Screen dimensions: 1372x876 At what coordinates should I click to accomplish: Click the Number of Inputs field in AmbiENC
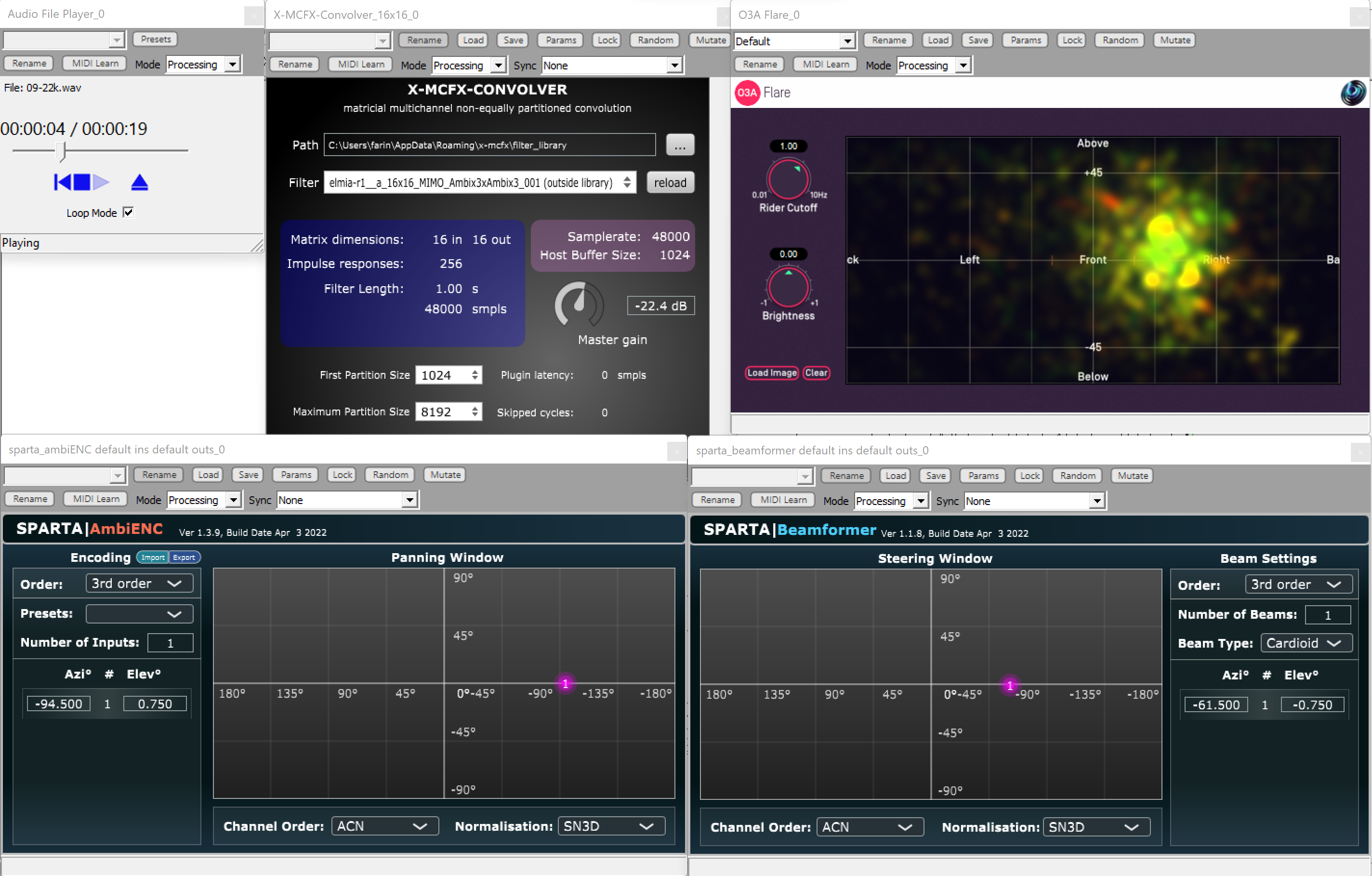tap(170, 643)
